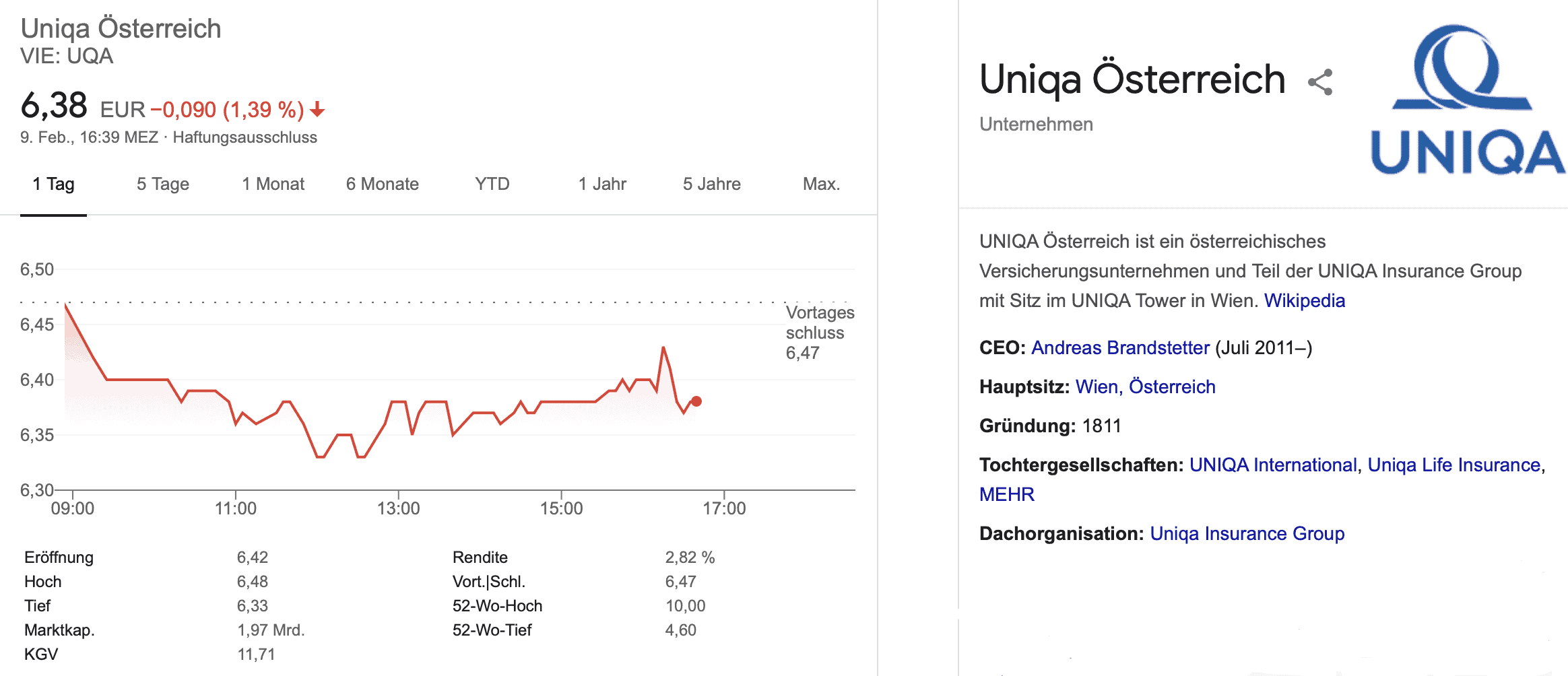Click the red current price dot on chart
The image size is (1568, 676).
(x=696, y=401)
